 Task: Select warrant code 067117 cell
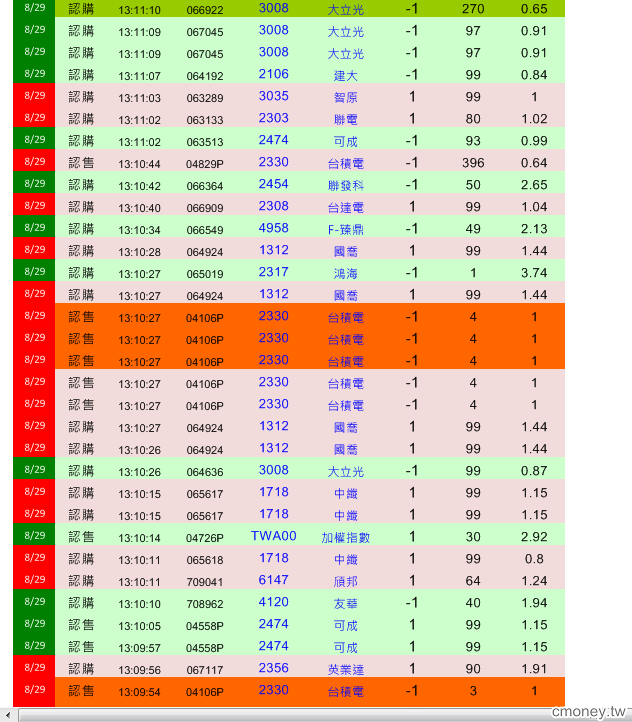pos(205,670)
